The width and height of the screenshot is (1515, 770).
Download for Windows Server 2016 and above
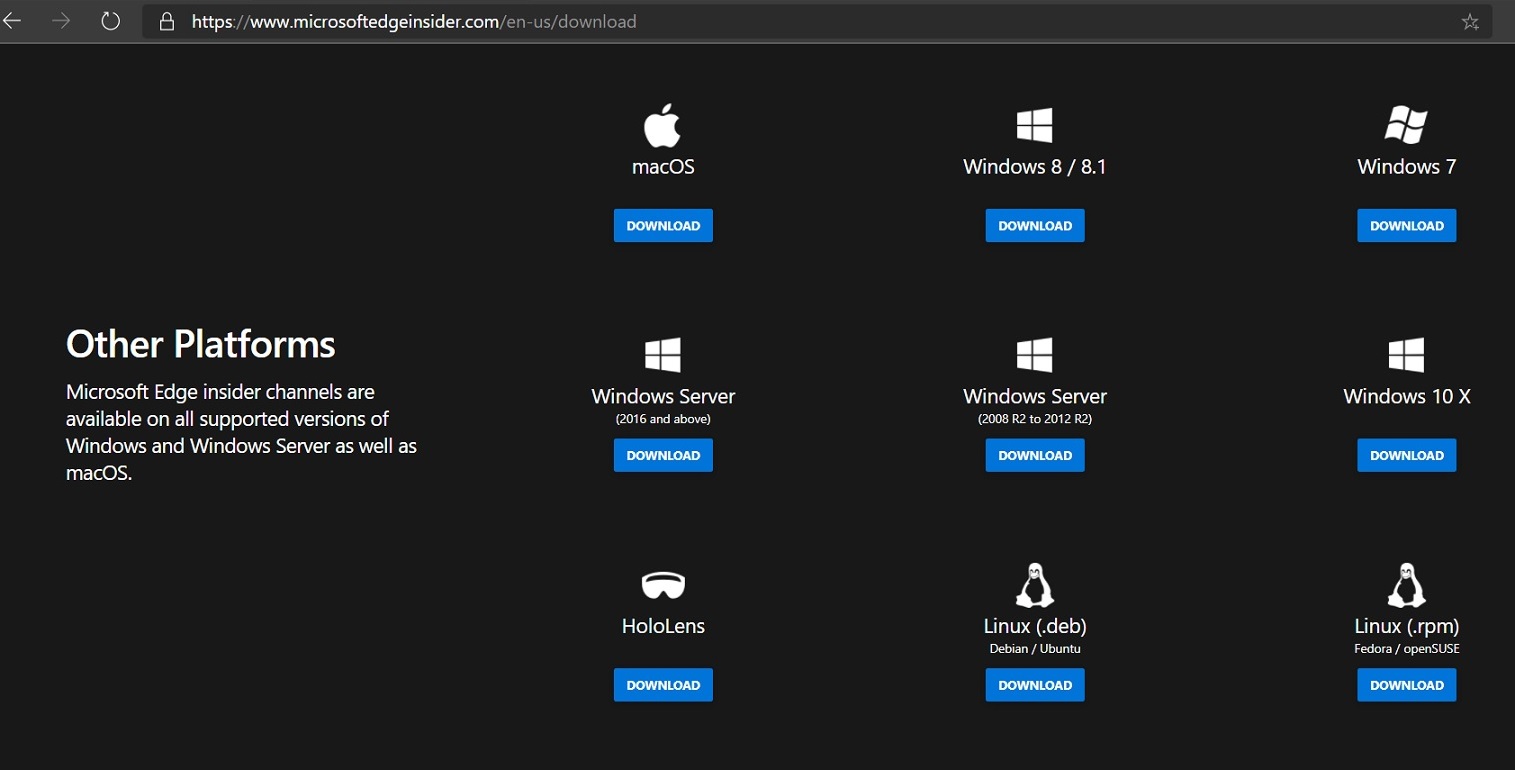point(663,455)
